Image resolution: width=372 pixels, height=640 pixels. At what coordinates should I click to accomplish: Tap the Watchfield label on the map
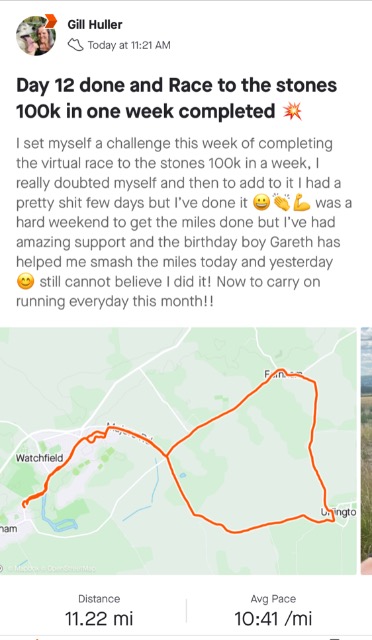click(x=40, y=458)
